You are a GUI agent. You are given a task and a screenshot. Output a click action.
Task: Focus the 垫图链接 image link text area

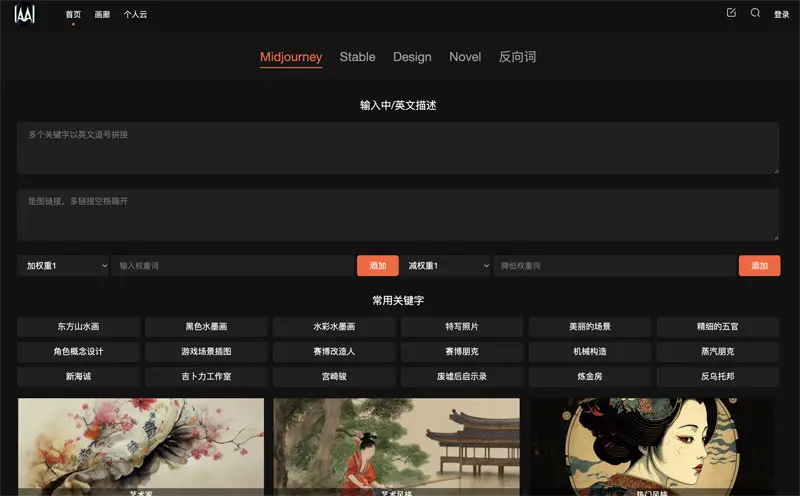tap(398, 215)
